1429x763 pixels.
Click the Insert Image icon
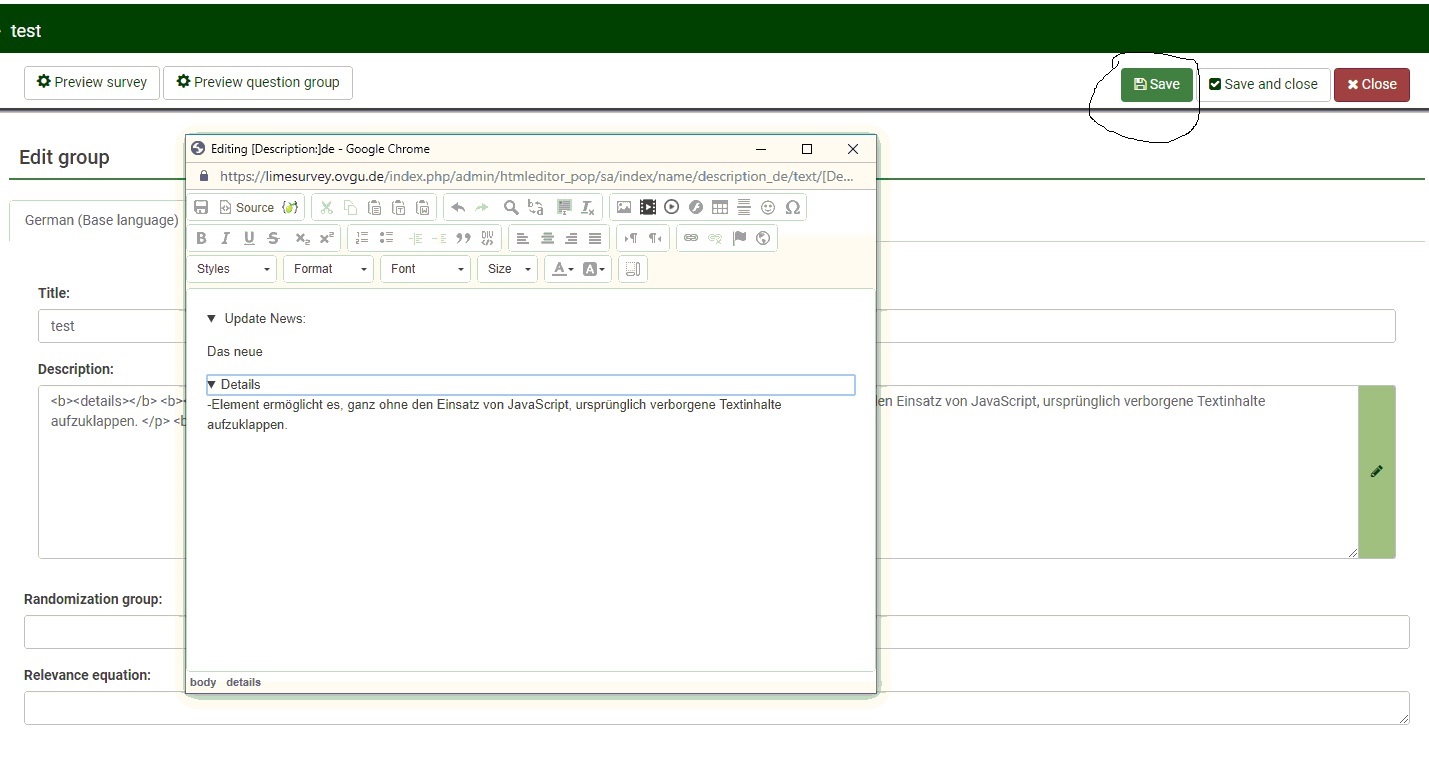[624, 207]
